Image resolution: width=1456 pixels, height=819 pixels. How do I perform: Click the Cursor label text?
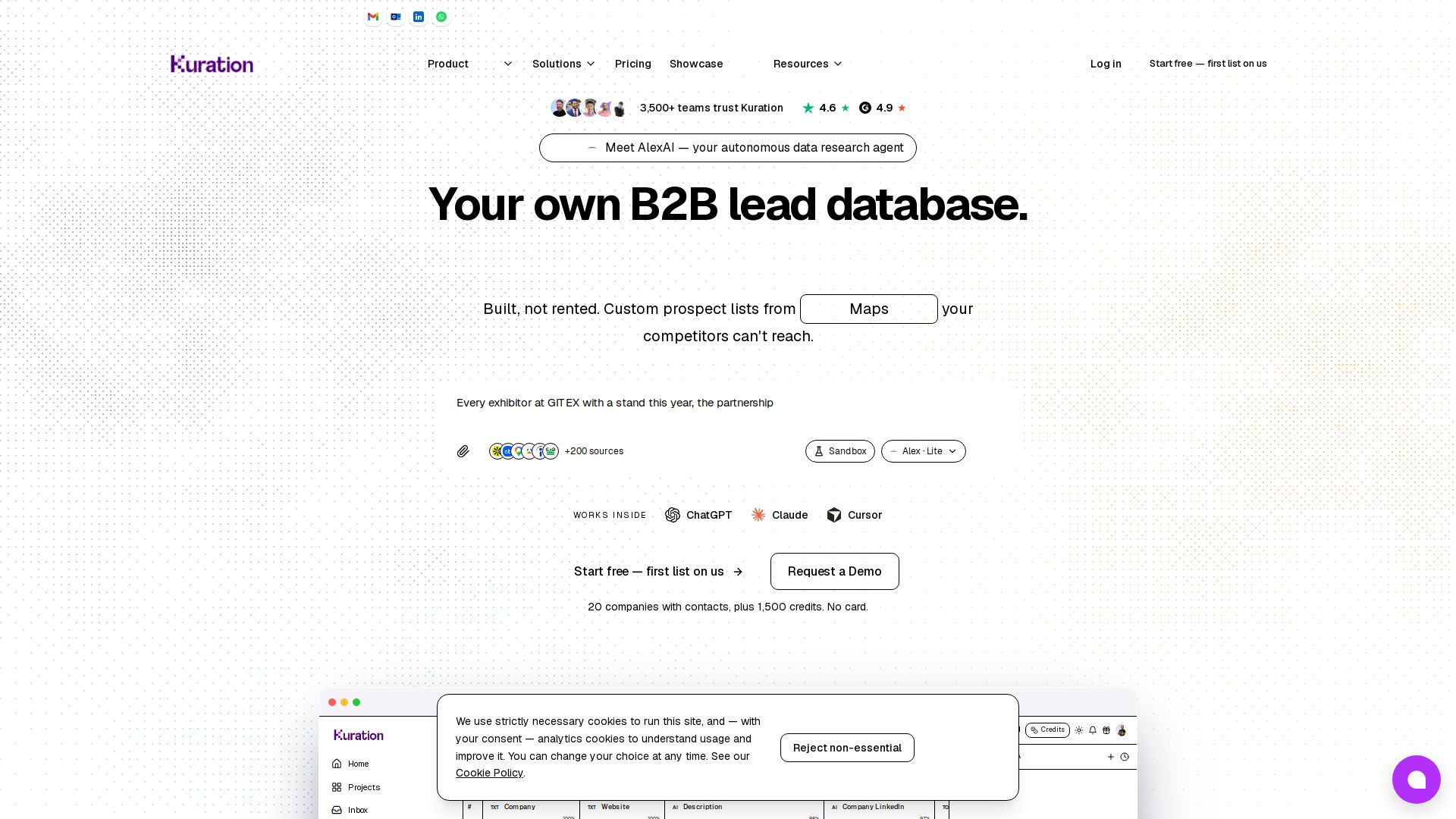[x=864, y=515]
